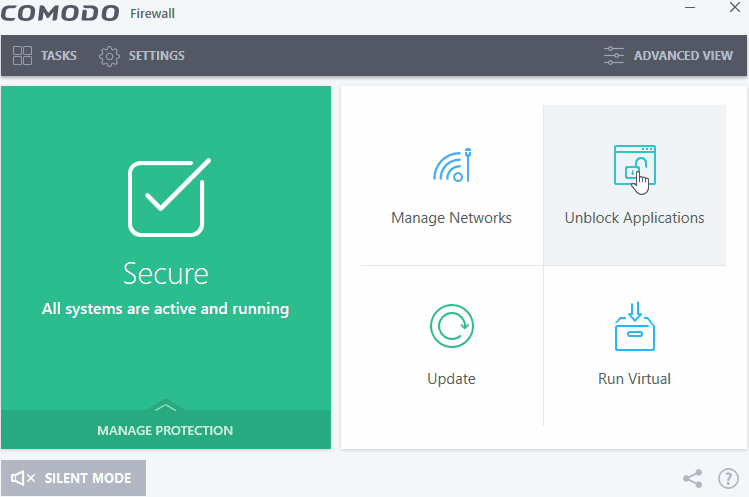Click the Run Virtual box icon
The height and width of the screenshot is (497, 749).
point(633,326)
